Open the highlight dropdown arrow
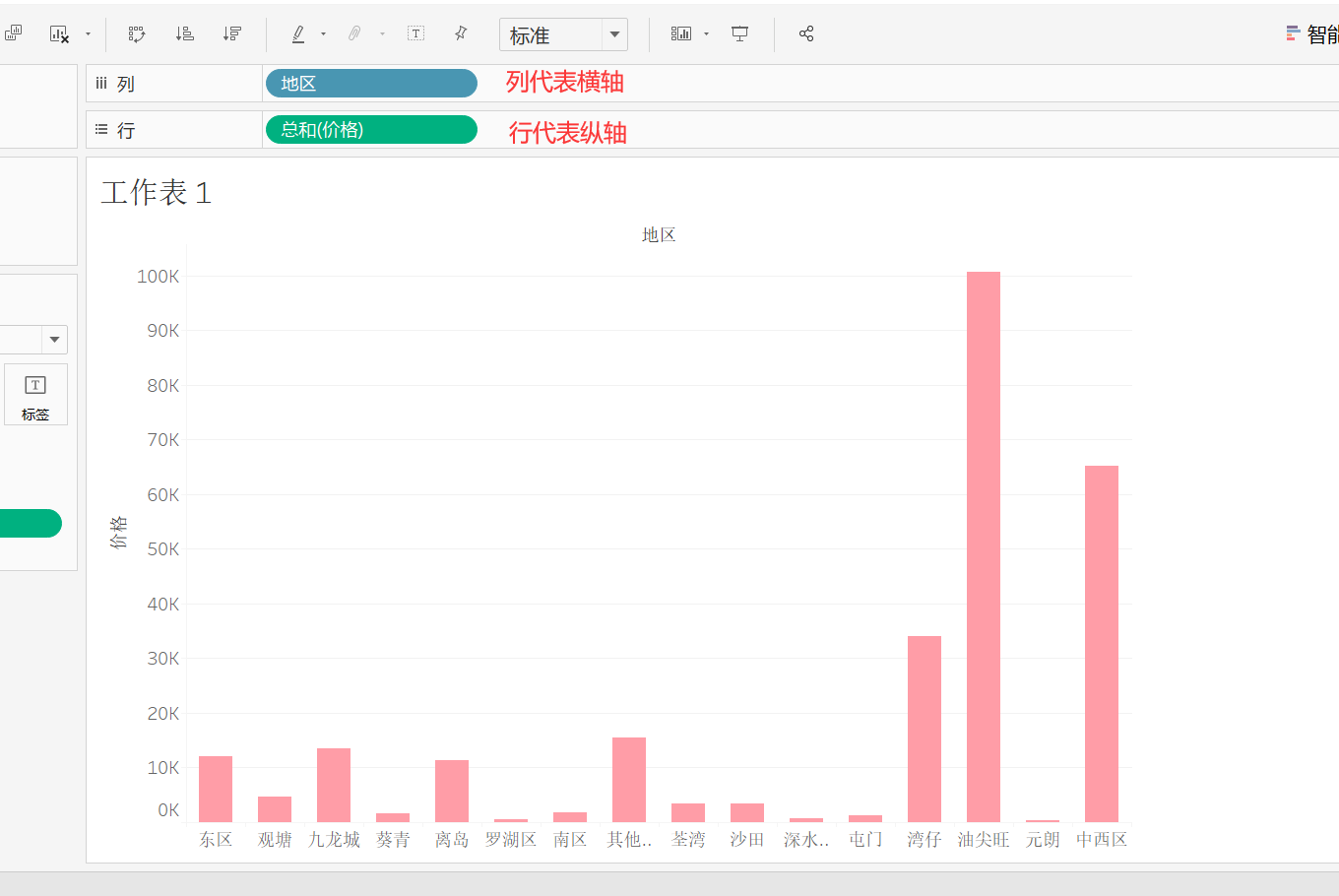The width and height of the screenshot is (1339, 896). click(x=323, y=34)
